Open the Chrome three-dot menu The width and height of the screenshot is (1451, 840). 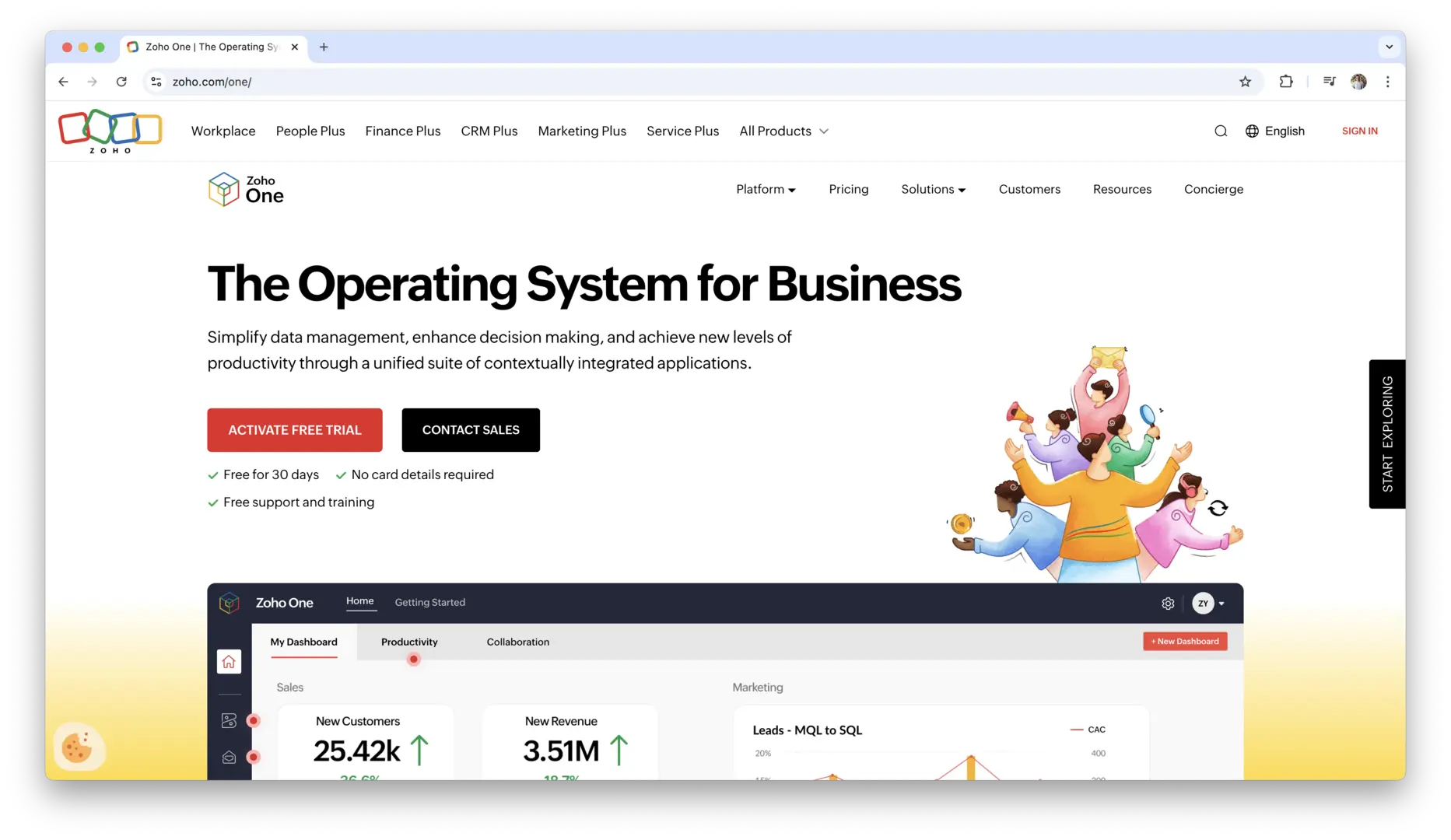(1387, 82)
